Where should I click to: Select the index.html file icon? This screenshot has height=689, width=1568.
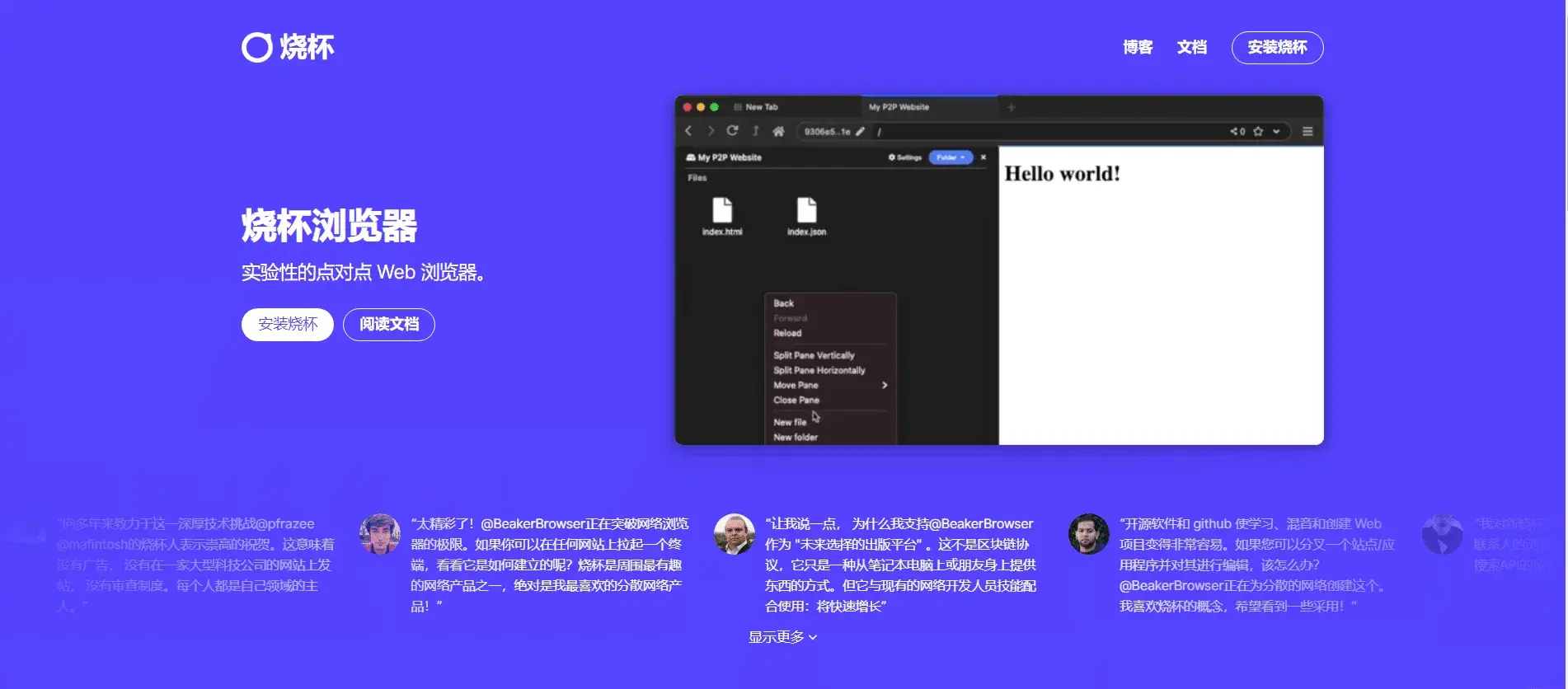[x=722, y=210]
